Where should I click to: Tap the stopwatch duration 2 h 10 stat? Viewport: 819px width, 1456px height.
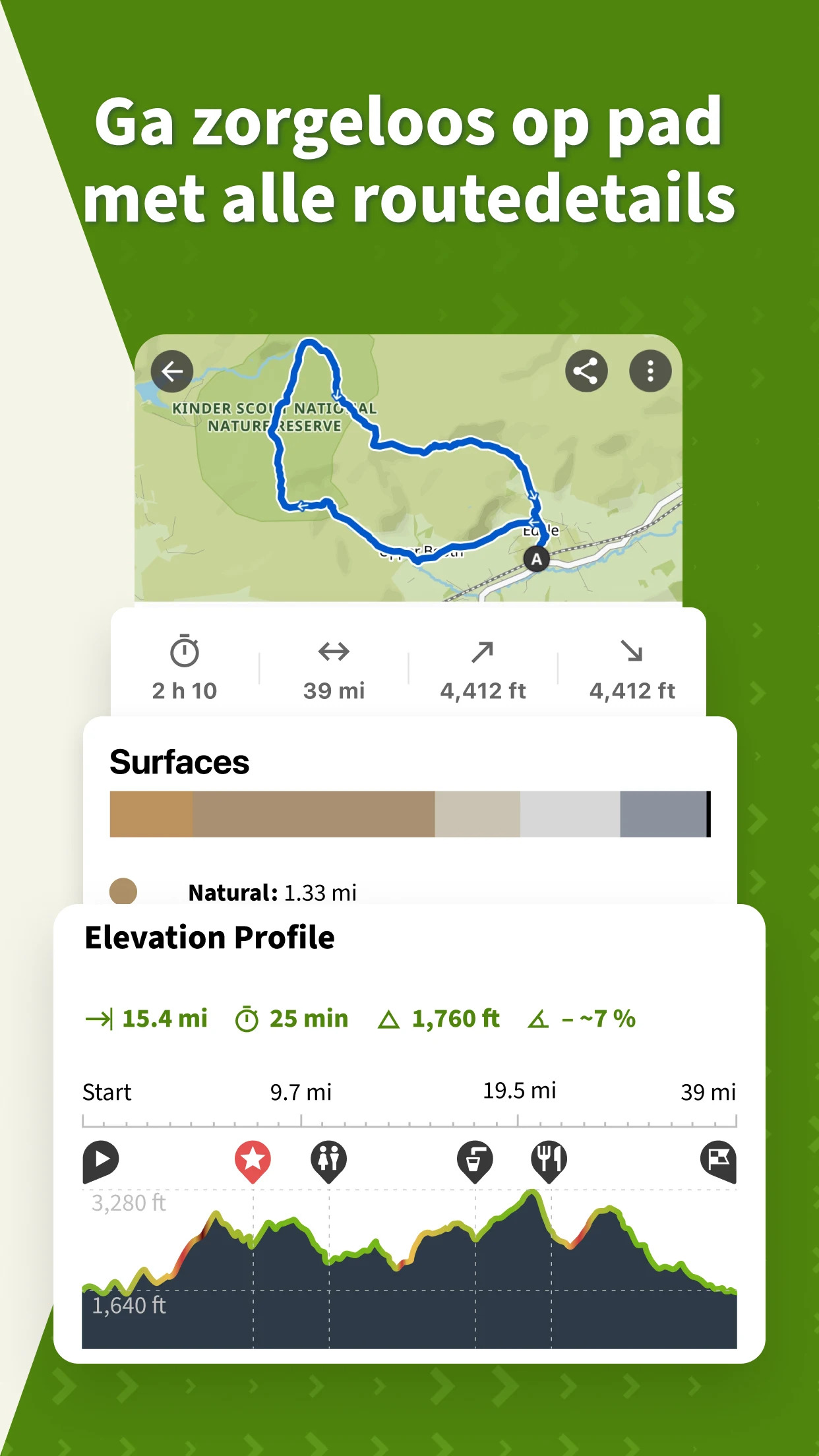[x=185, y=668]
